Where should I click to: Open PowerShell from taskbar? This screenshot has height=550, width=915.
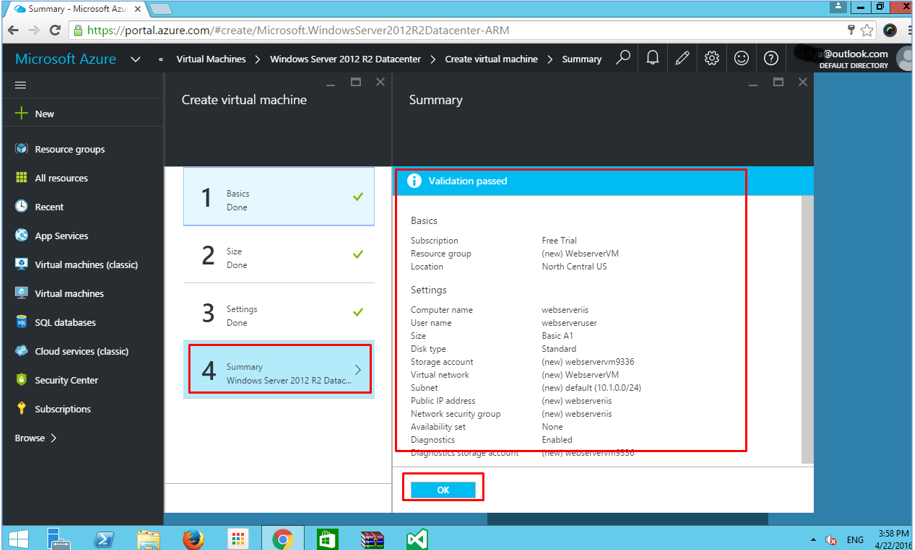point(104,540)
